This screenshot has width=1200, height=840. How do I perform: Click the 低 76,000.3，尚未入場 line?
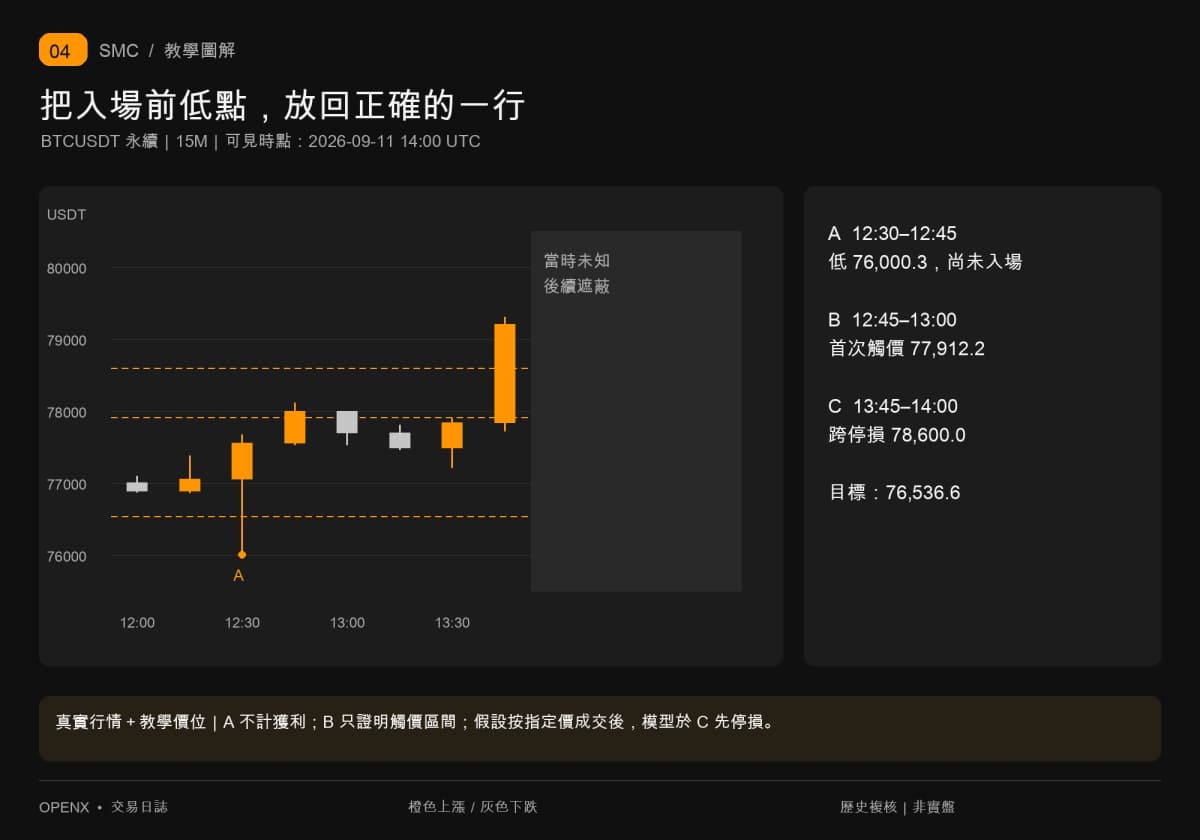925,262
